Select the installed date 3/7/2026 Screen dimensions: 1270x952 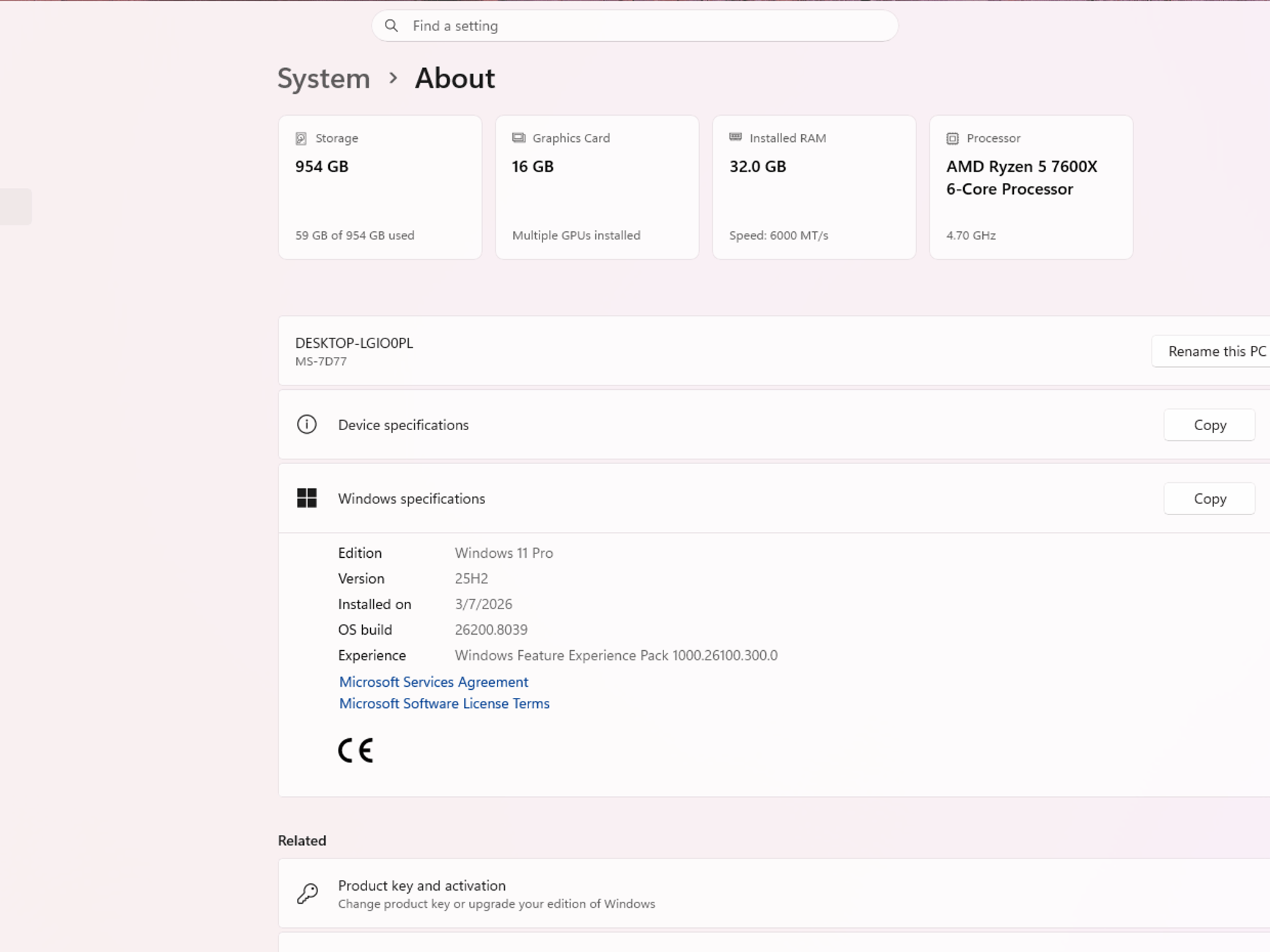pyautogui.click(x=484, y=604)
